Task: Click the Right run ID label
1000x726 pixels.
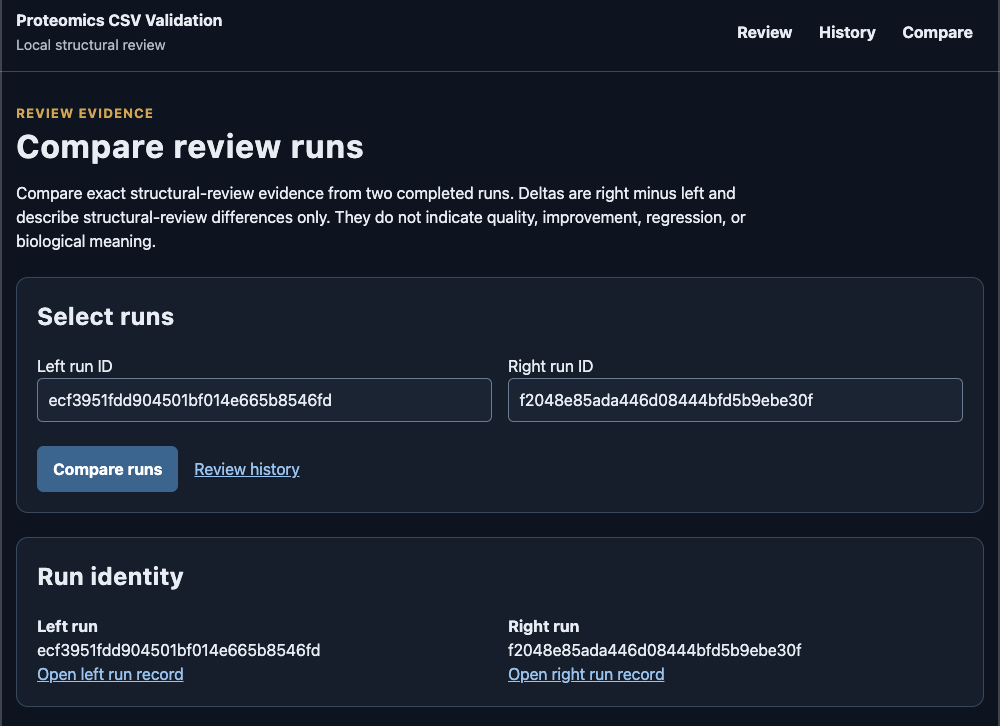Action: pos(550,366)
